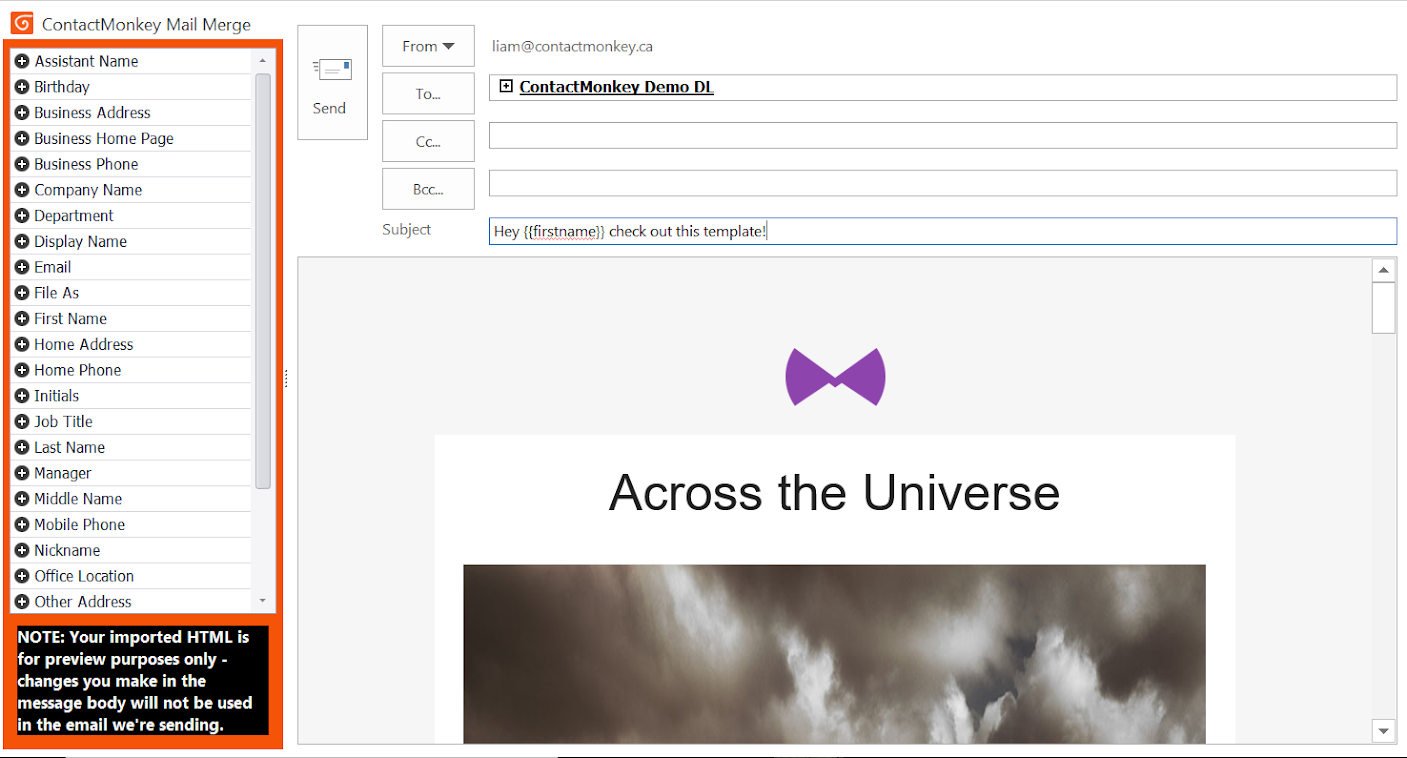This screenshot has height=758, width=1407.
Task: Select the Nickname label text
Action: point(67,551)
